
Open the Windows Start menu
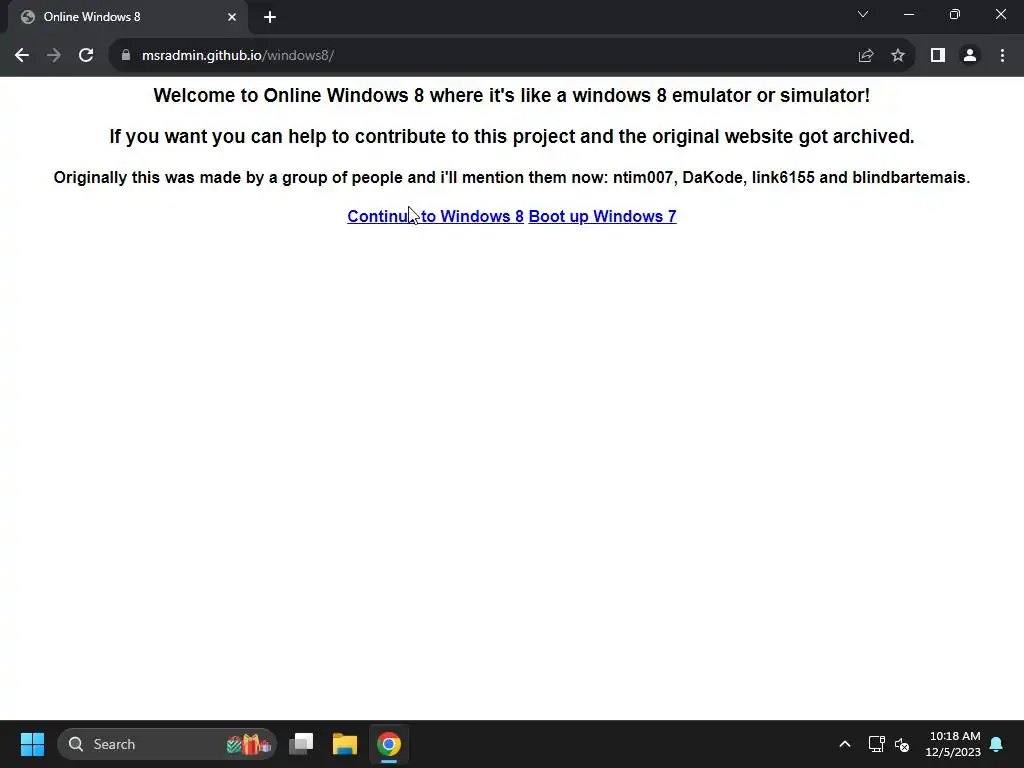pyautogui.click(x=32, y=744)
